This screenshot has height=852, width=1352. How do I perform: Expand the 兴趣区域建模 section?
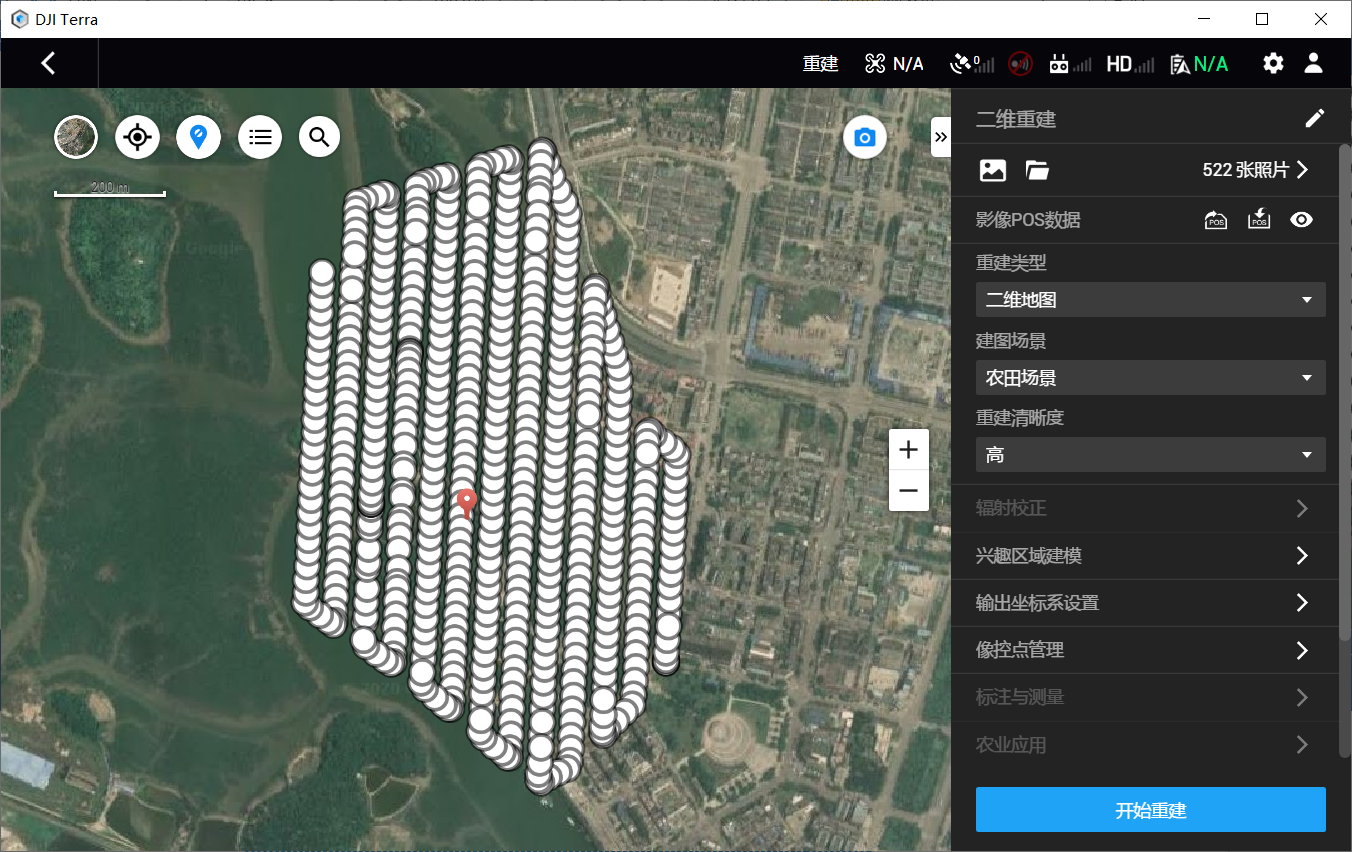point(1145,556)
